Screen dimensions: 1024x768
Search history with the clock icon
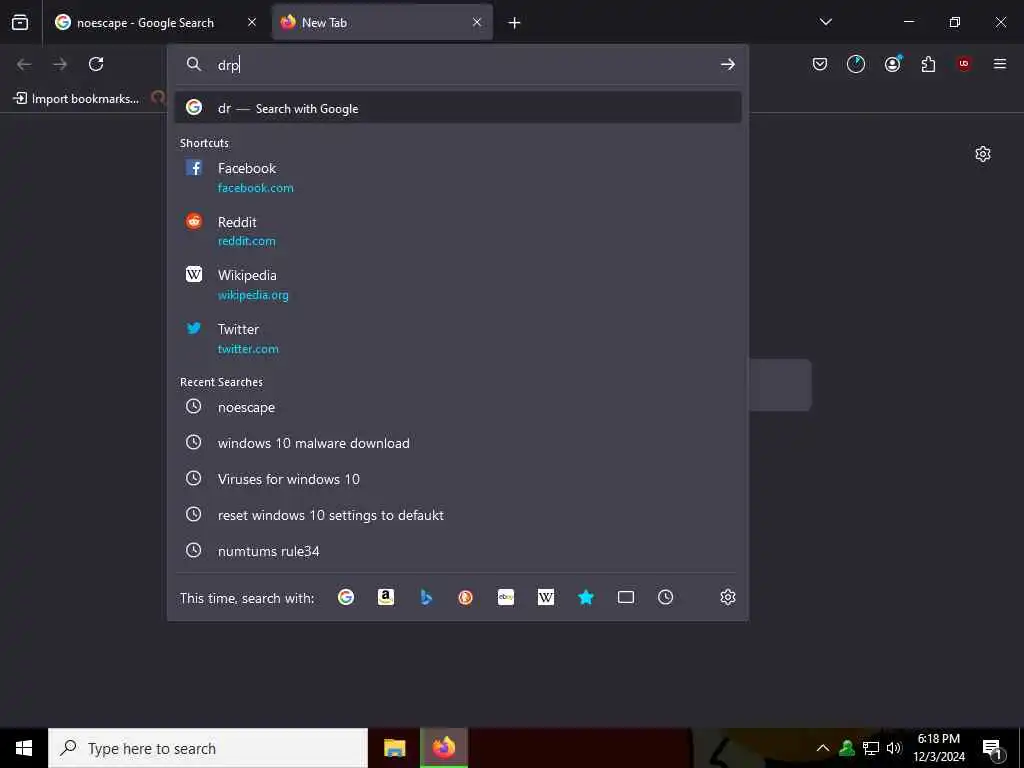coord(665,597)
